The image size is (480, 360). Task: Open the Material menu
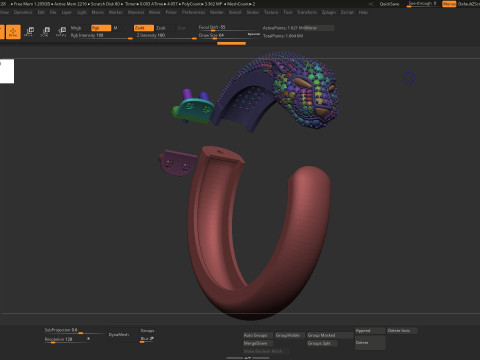tap(136, 12)
